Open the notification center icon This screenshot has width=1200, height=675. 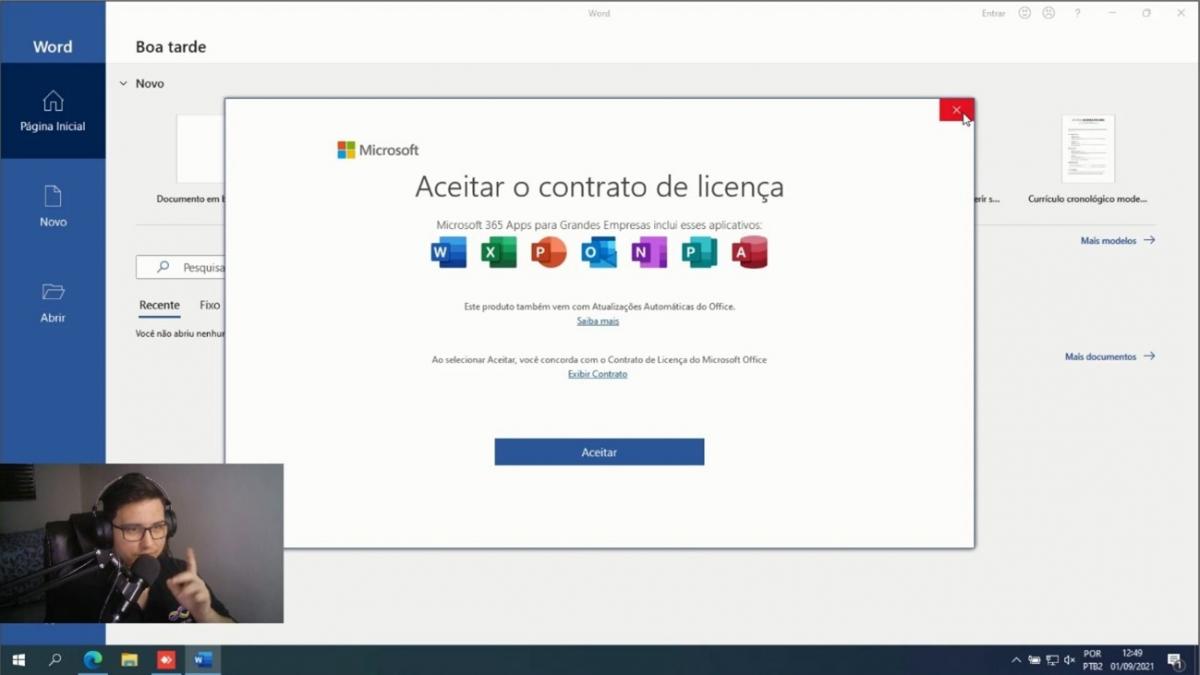1175,660
